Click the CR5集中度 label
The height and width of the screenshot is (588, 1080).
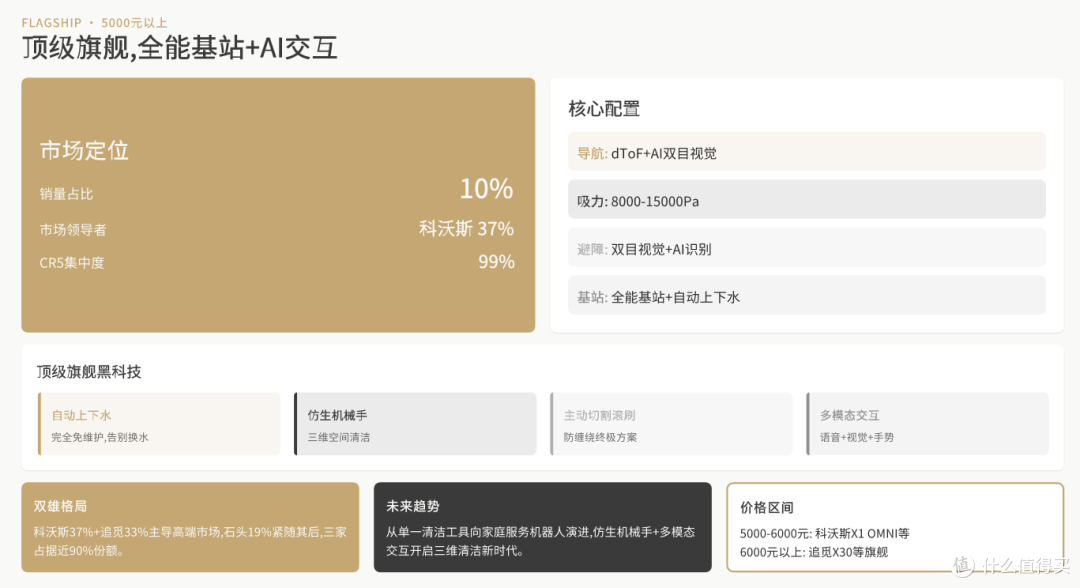point(72,263)
